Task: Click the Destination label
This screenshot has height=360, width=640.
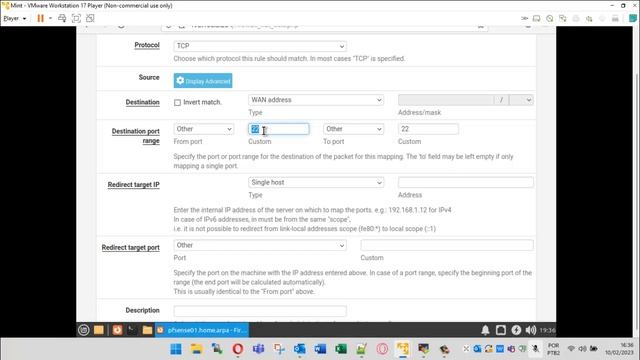Action: [x=142, y=102]
